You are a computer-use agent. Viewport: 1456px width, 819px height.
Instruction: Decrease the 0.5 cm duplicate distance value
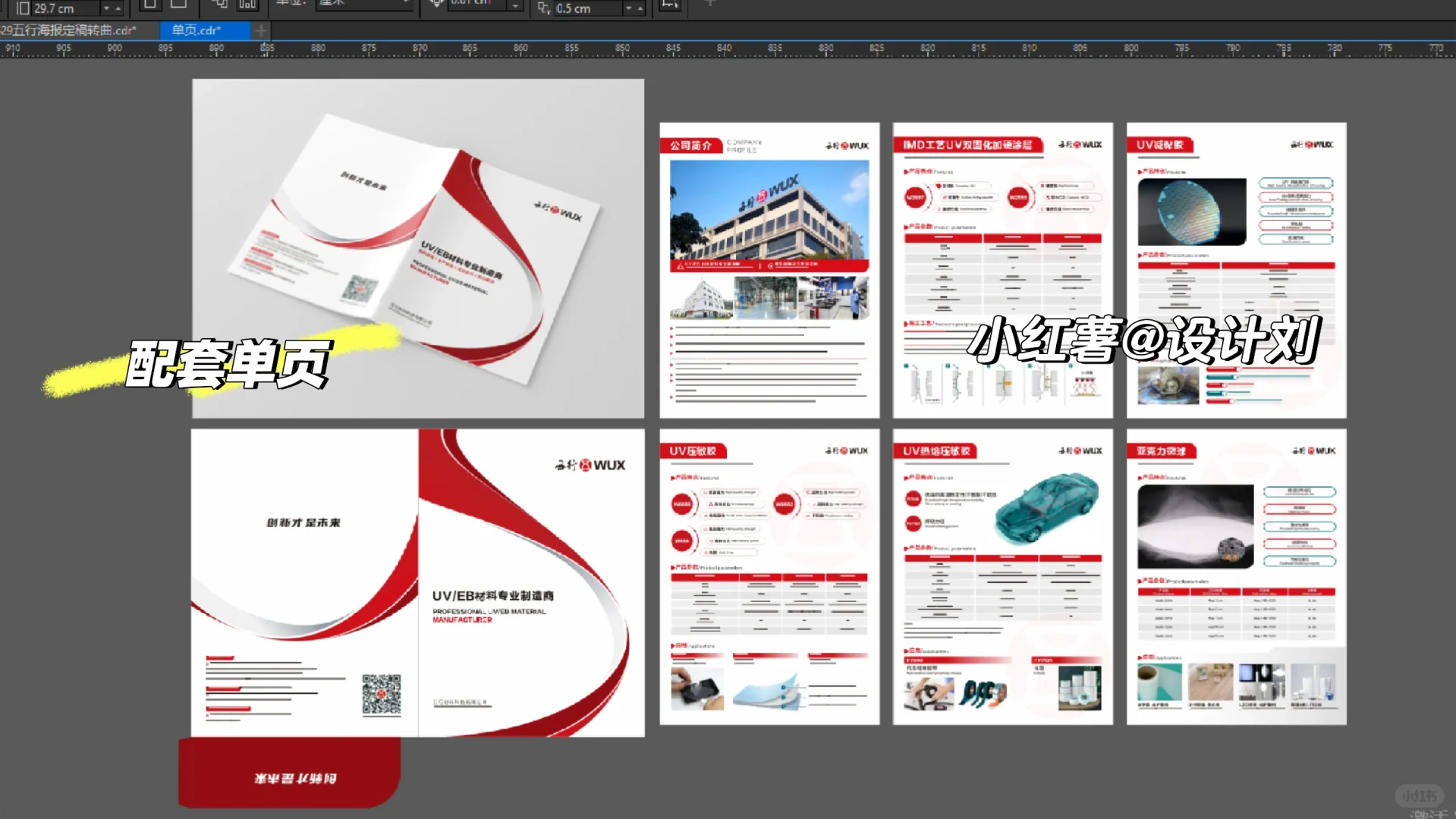click(x=628, y=8)
